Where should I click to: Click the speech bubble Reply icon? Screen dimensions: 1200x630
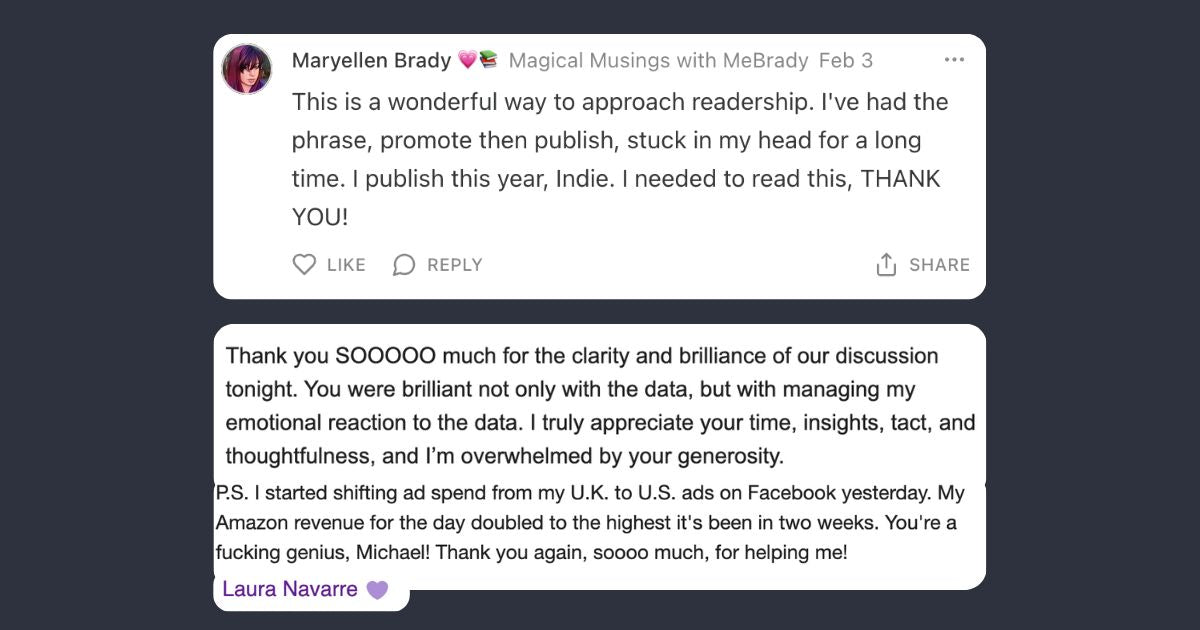pyautogui.click(x=404, y=264)
